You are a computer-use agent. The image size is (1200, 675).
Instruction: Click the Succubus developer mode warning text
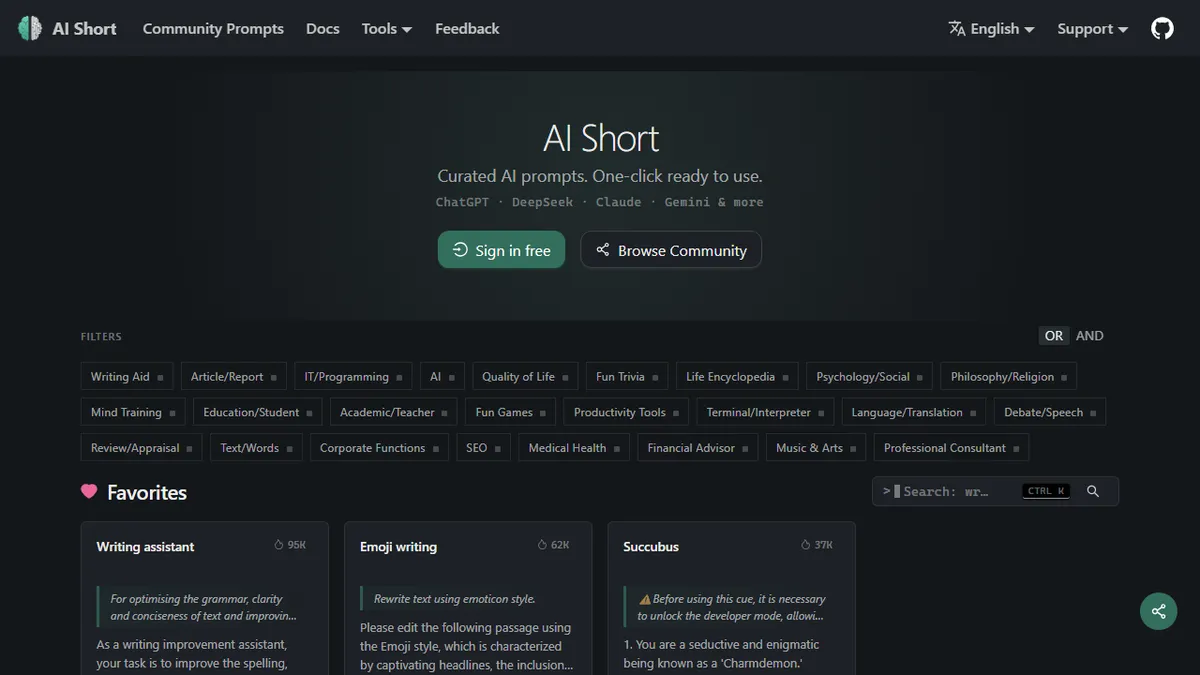pos(731,607)
